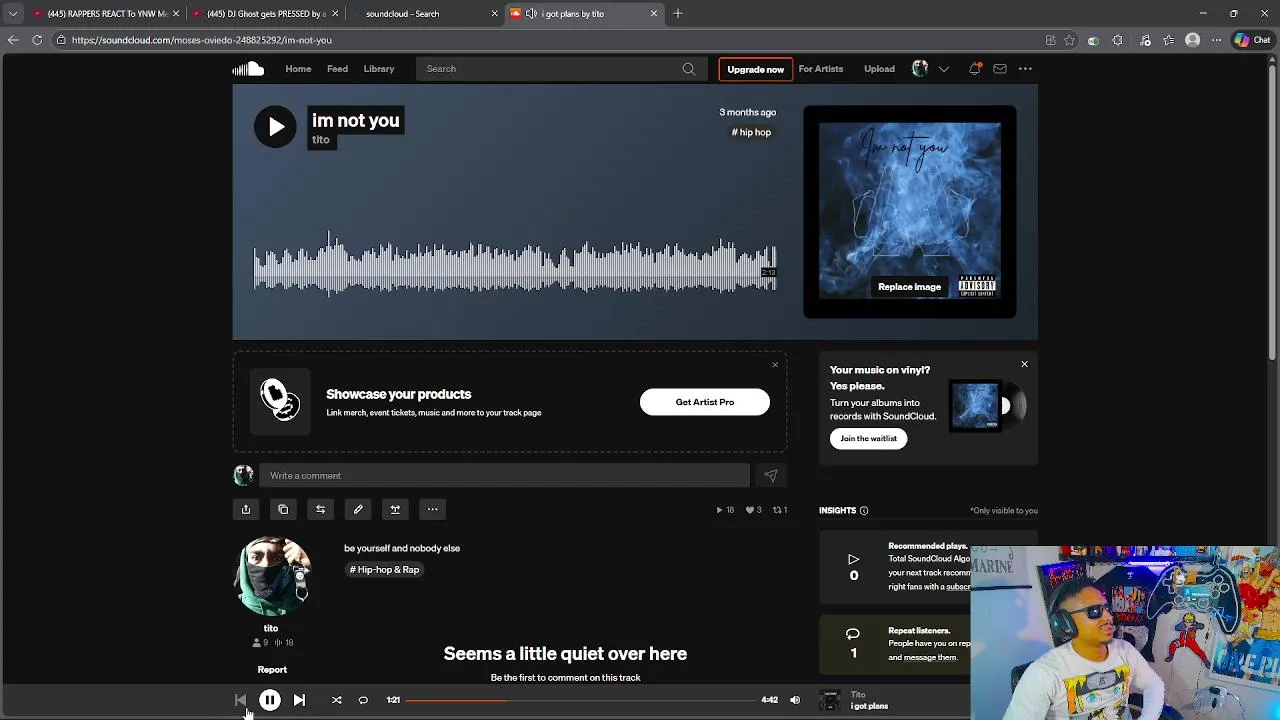Open the messages envelope icon
The height and width of the screenshot is (720, 1280).
tap(1000, 69)
